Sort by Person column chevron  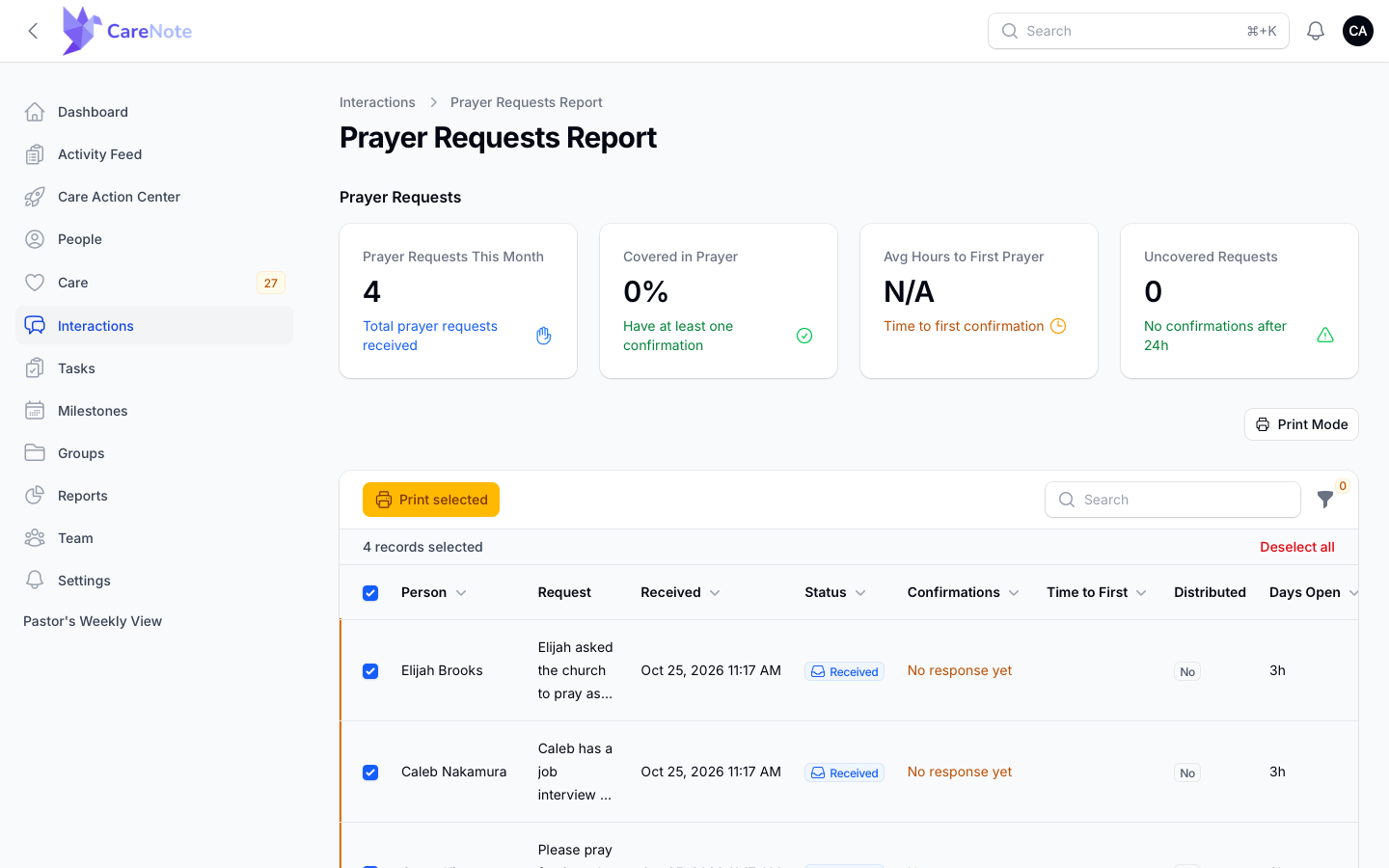(461, 593)
